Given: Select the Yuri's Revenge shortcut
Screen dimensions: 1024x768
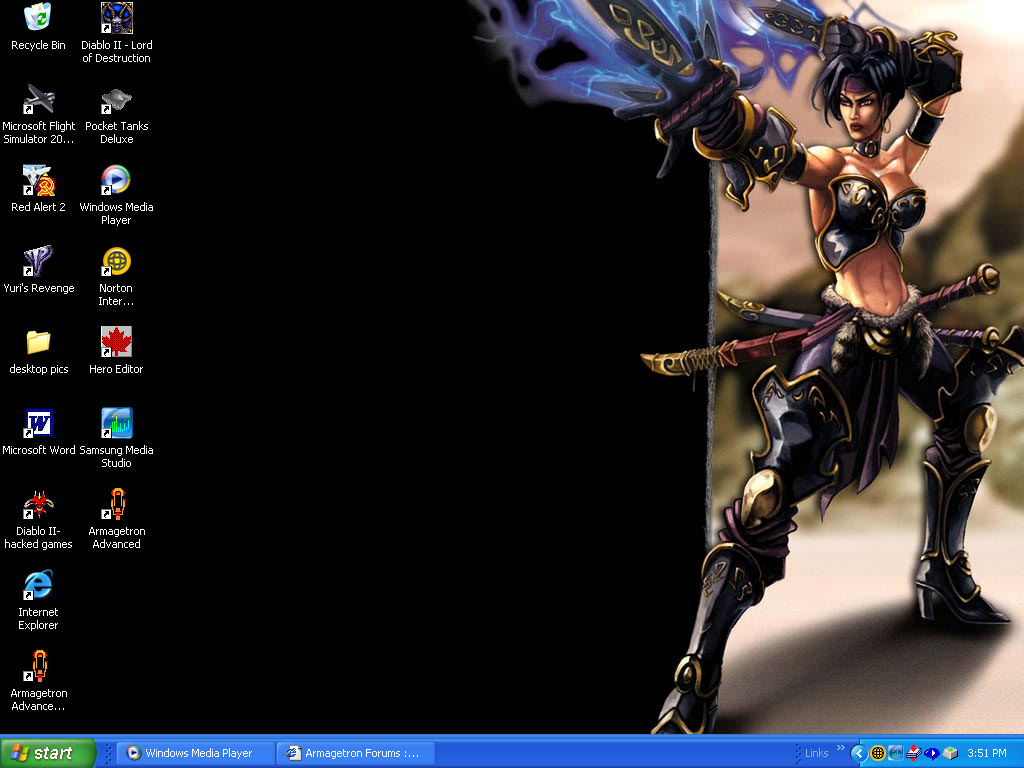Looking at the screenshot, I should [x=38, y=261].
